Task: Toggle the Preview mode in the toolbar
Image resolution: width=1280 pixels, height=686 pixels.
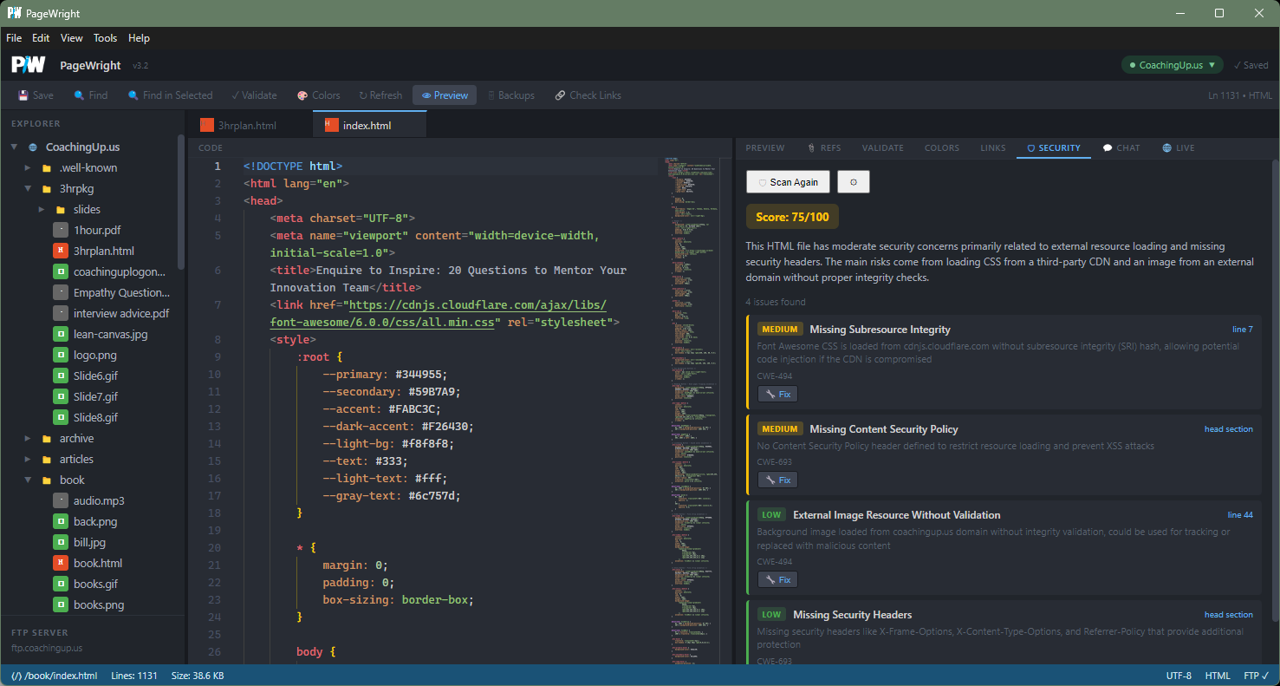Action: (x=444, y=95)
